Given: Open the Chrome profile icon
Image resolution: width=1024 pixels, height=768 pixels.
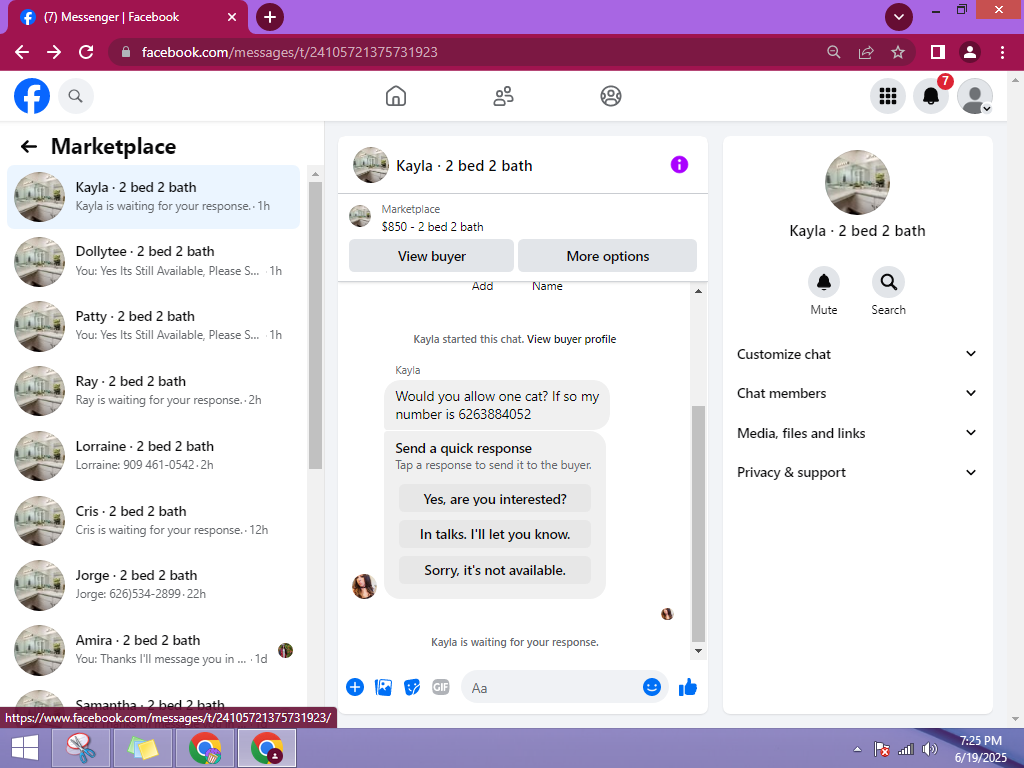Looking at the screenshot, I should point(970,52).
